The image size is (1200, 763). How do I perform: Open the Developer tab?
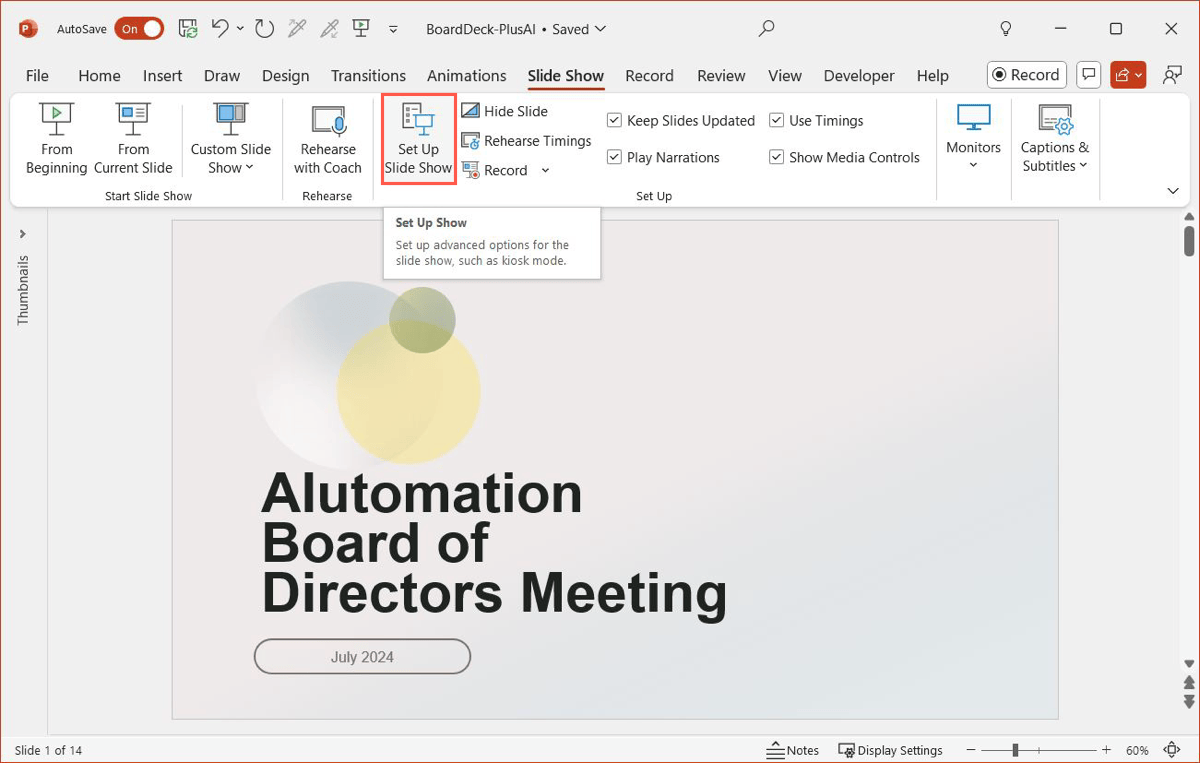tap(859, 76)
